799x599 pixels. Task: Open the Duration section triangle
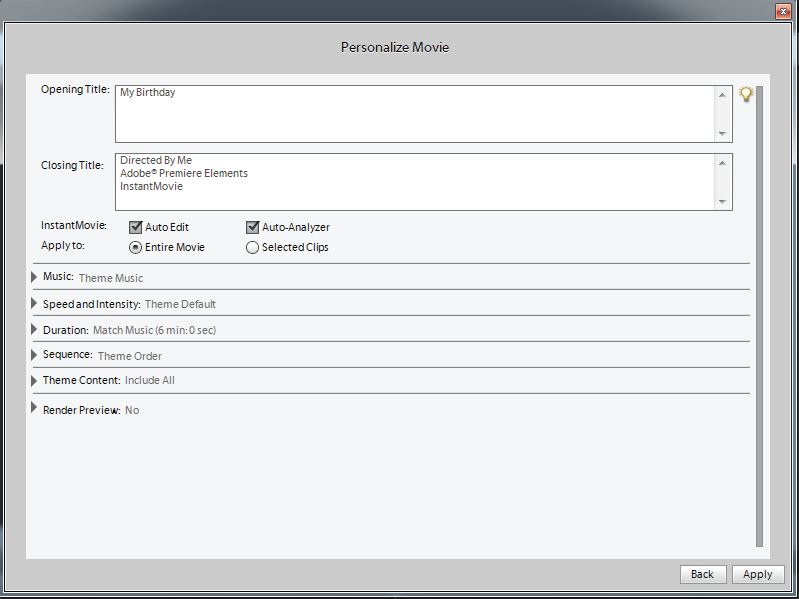click(x=34, y=329)
